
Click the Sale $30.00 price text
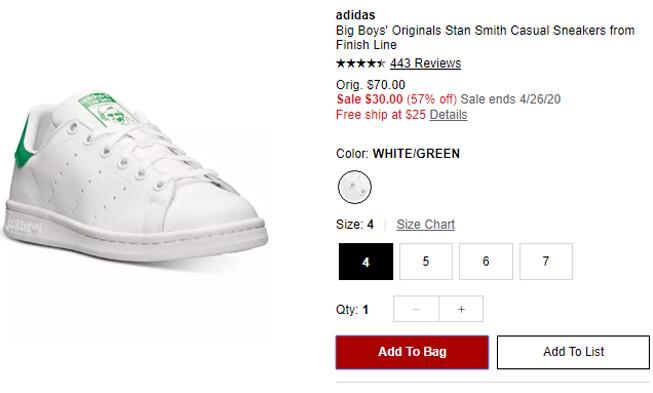click(x=370, y=99)
